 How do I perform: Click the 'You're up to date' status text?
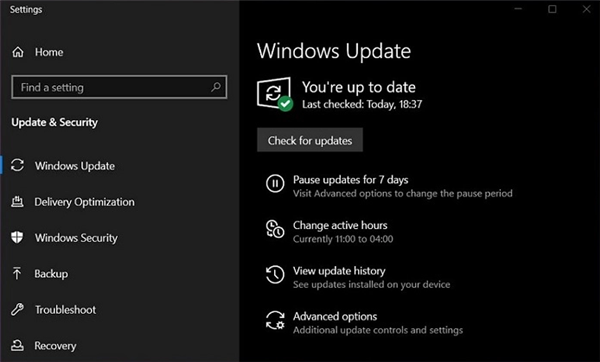click(x=359, y=87)
